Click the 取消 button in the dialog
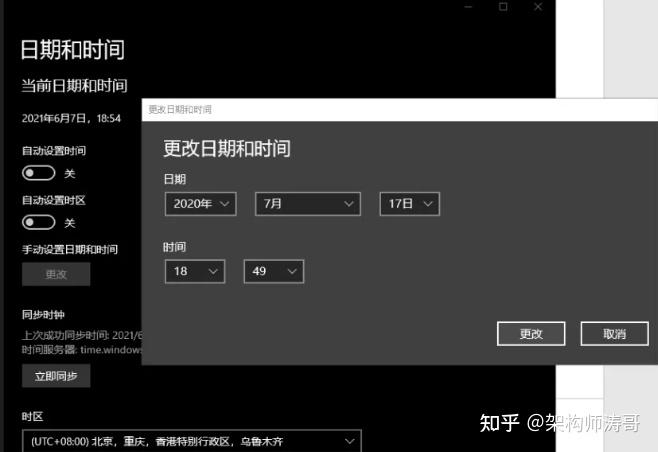Image resolution: width=658 pixels, height=452 pixels. (x=614, y=334)
